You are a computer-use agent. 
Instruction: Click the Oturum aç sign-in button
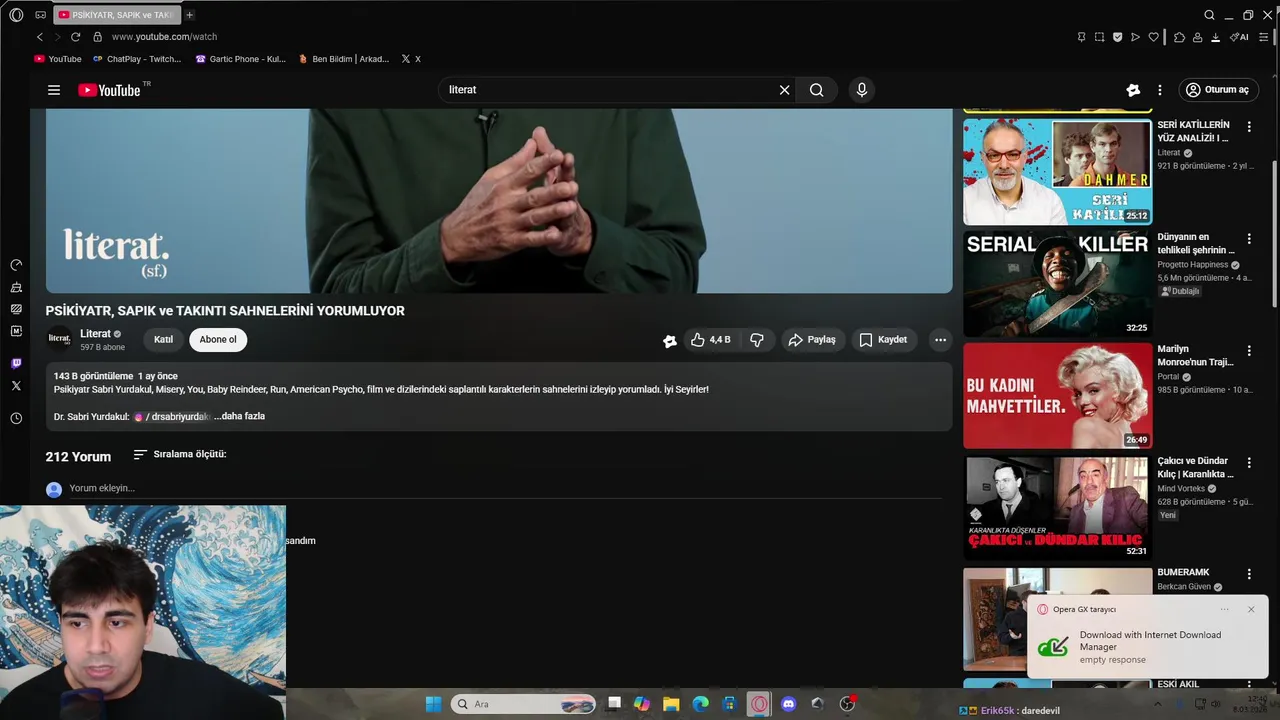[1217, 90]
